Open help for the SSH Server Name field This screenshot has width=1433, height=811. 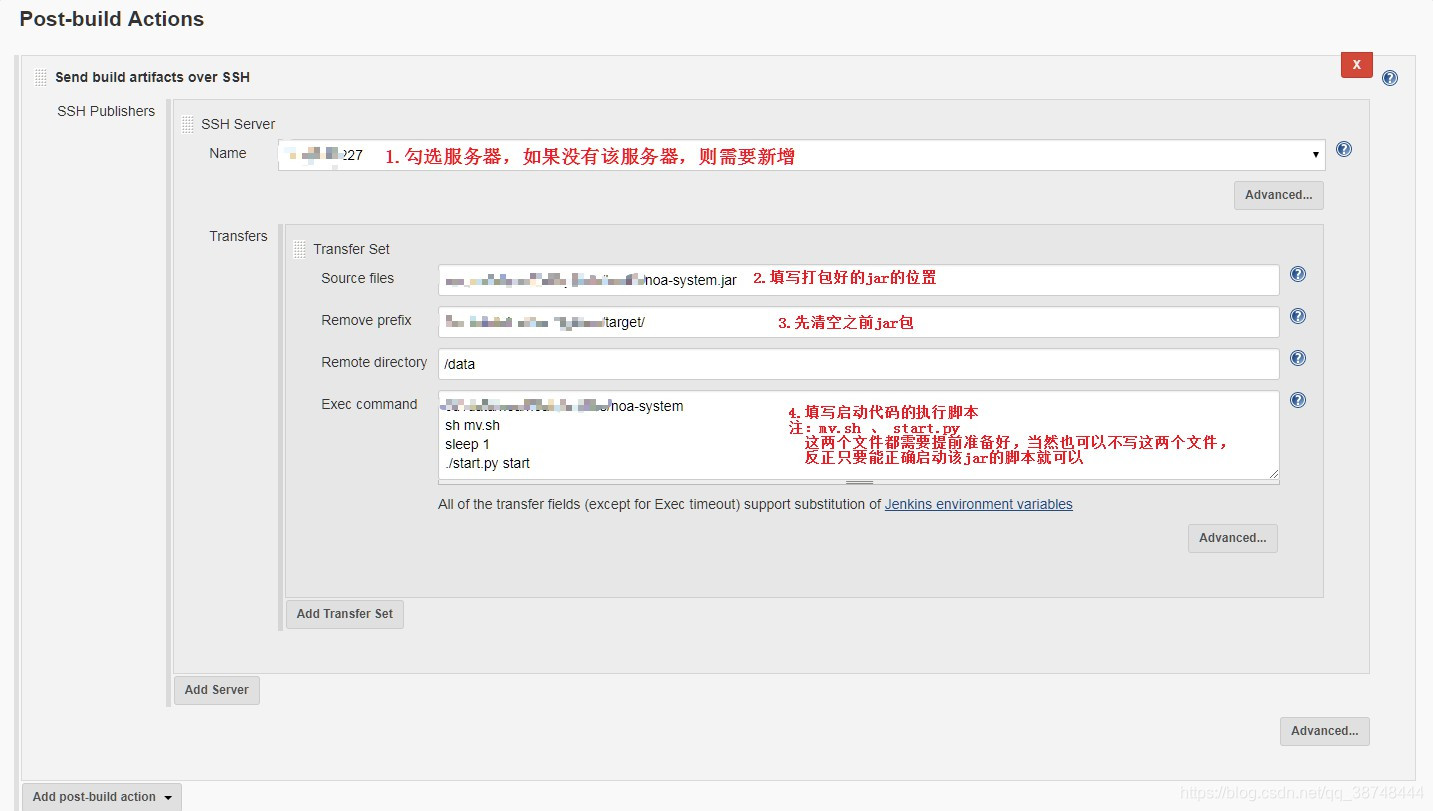(x=1344, y=149)
